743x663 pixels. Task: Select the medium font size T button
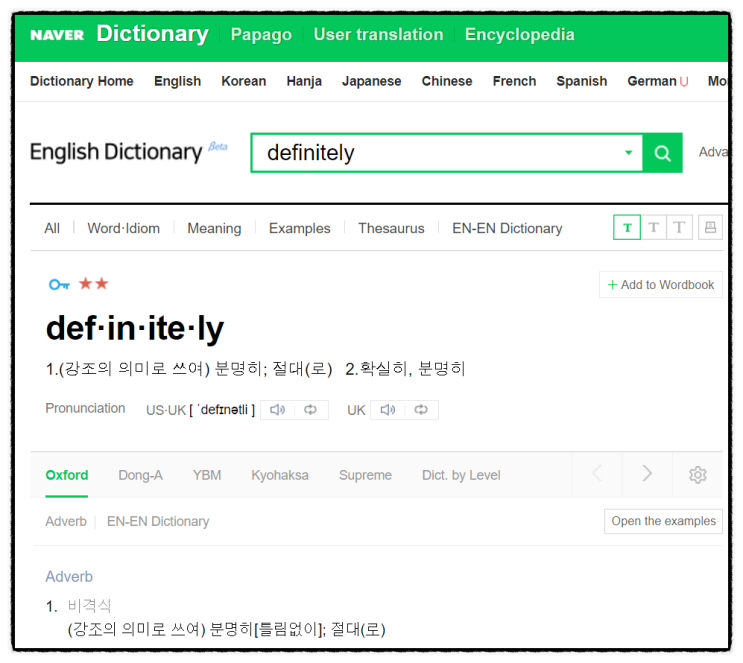coord(653,227)
